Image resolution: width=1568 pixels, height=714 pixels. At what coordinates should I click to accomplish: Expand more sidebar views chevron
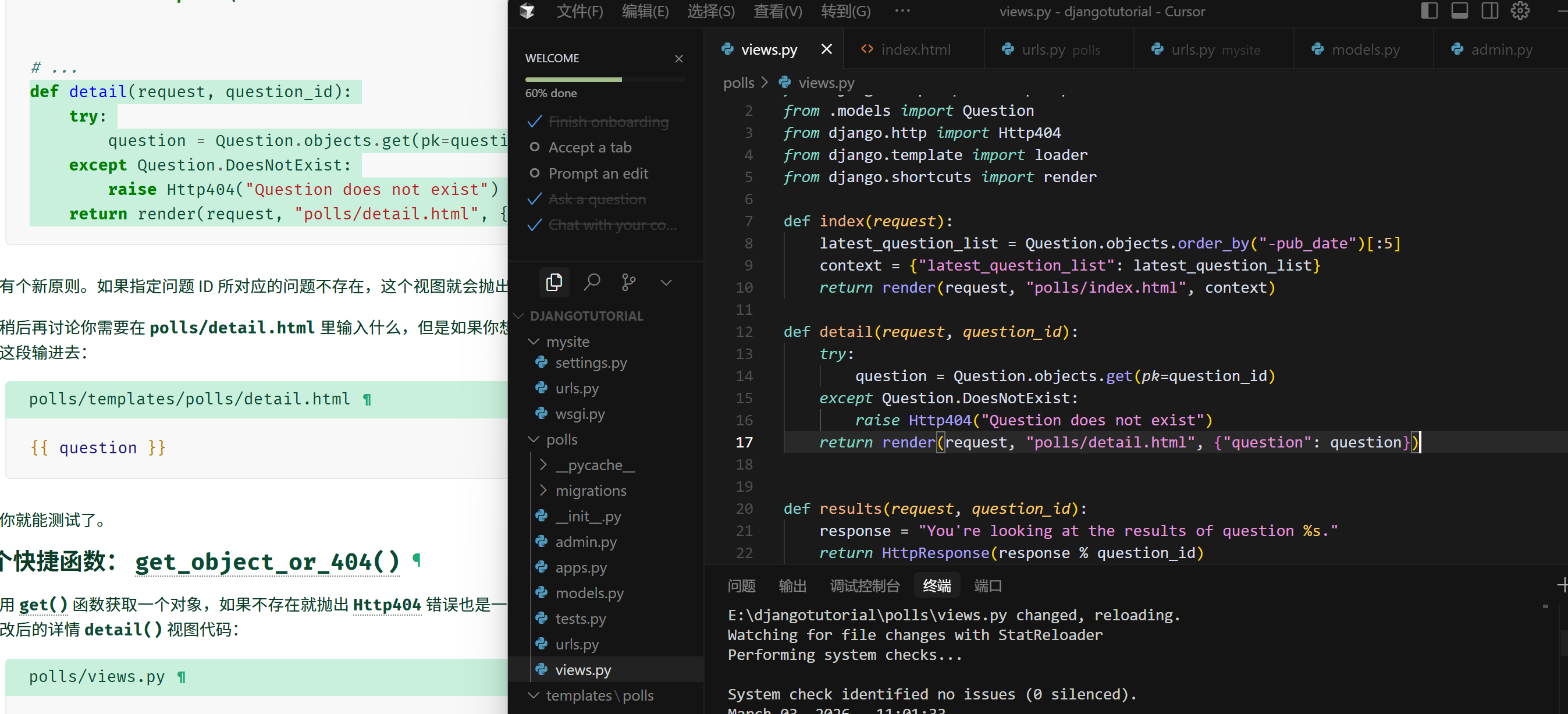(x=666, y=282)
